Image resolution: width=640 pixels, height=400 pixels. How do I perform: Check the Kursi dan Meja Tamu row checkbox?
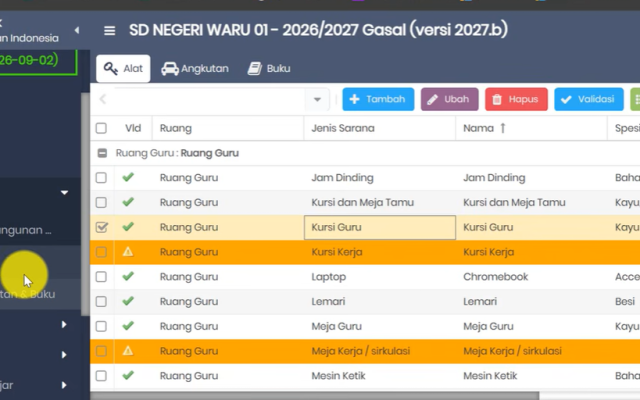coord(101,202)
